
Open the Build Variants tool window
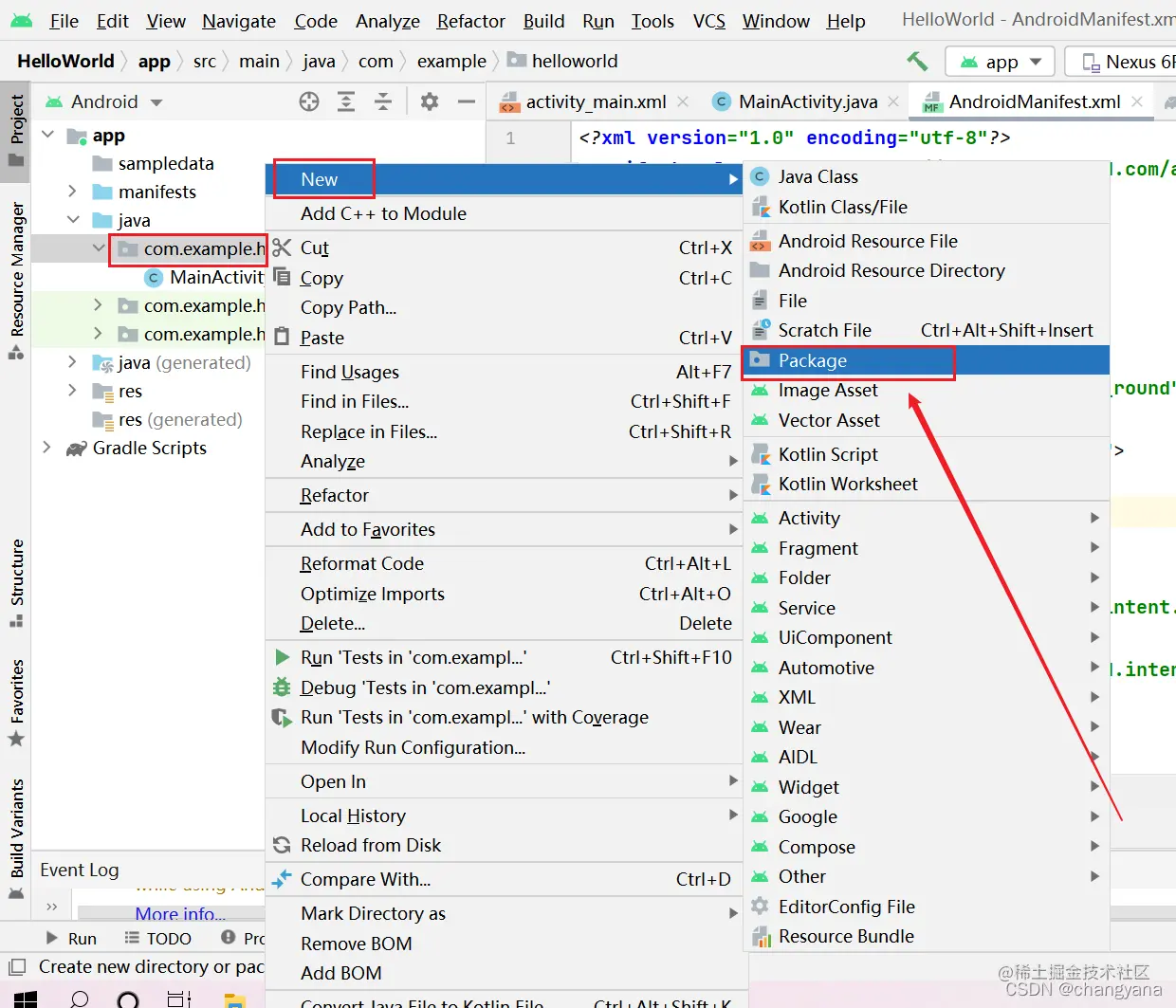click(x=16, y=839)
